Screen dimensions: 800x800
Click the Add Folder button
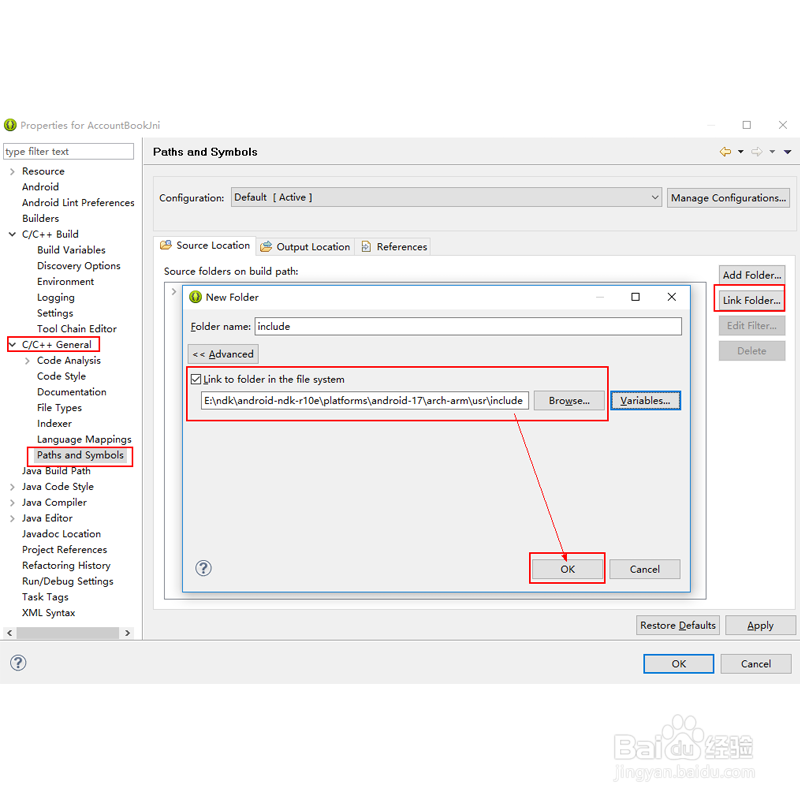[752, 275]
